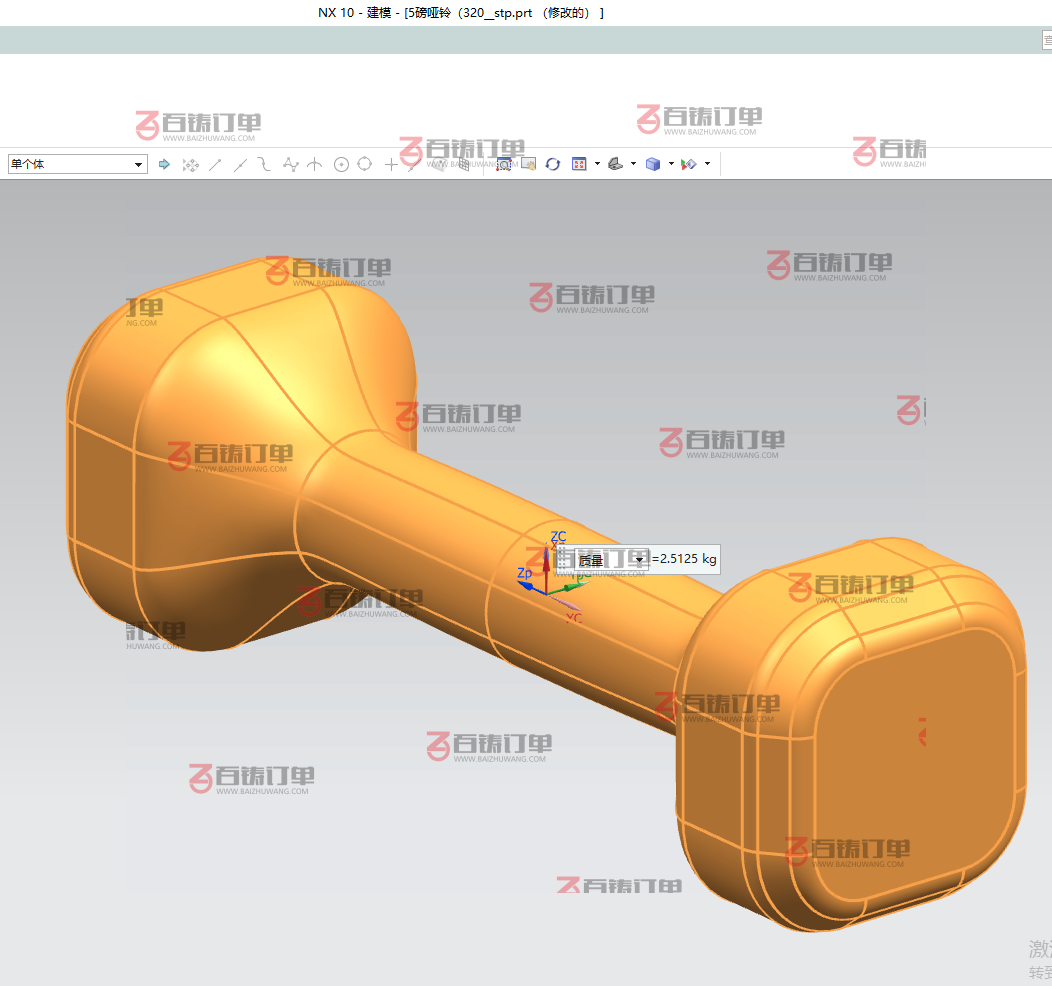Enable the Mid Point snap icon

(240, 164)
